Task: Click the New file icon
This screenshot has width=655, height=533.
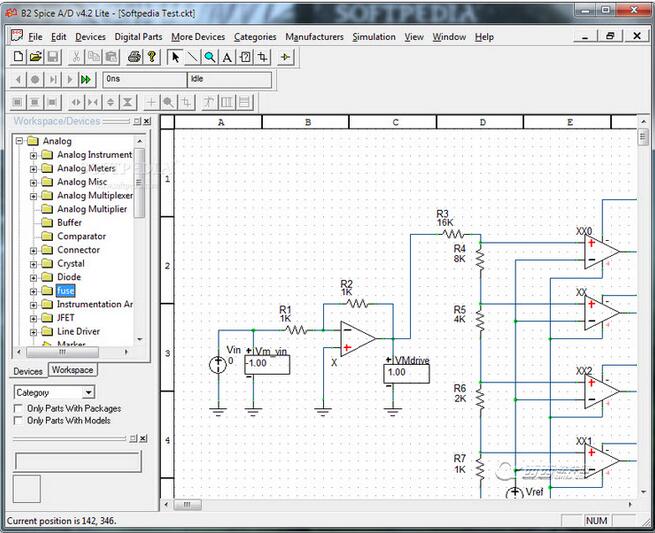Action: click(x=17, y=57)
